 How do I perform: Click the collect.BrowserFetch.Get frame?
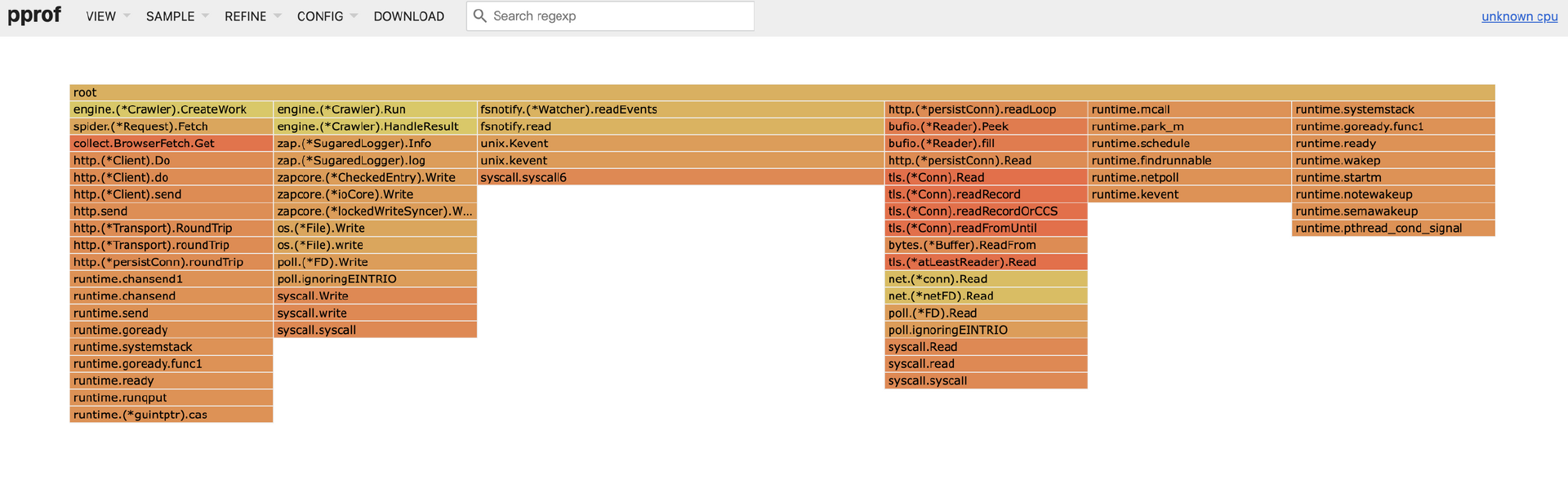171,144
